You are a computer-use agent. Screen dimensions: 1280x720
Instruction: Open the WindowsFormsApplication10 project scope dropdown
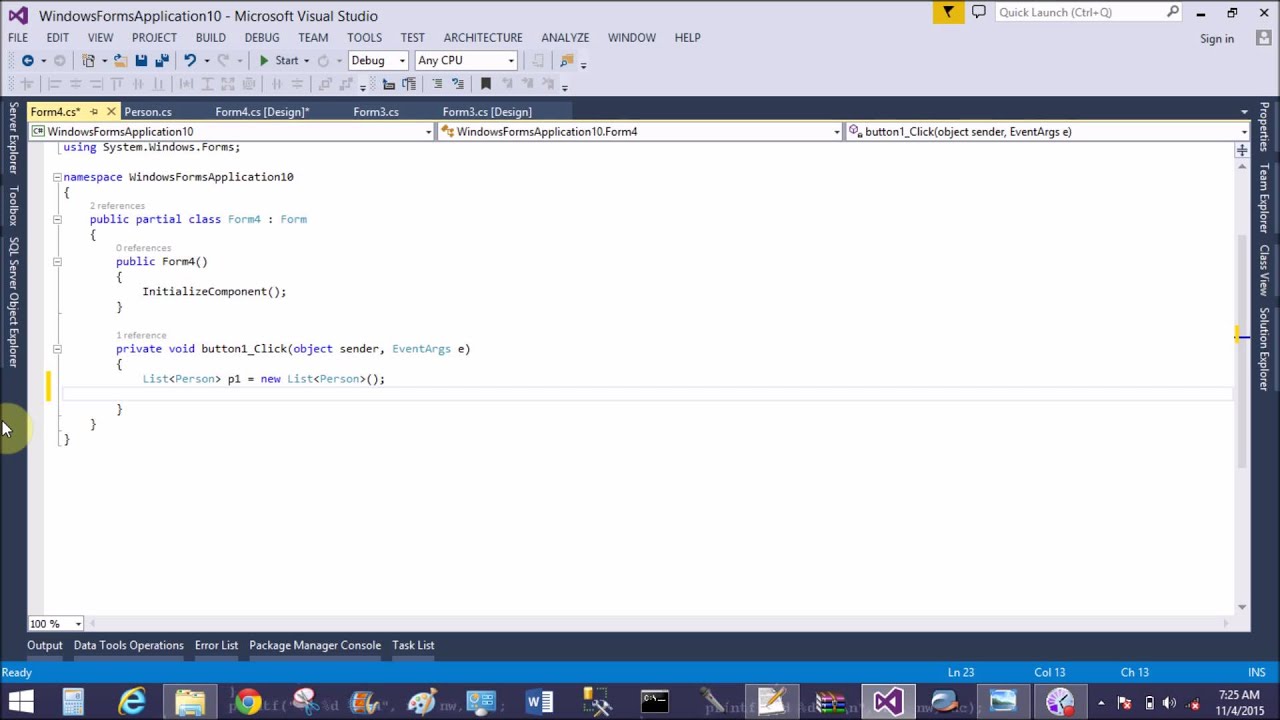point(231,131)
